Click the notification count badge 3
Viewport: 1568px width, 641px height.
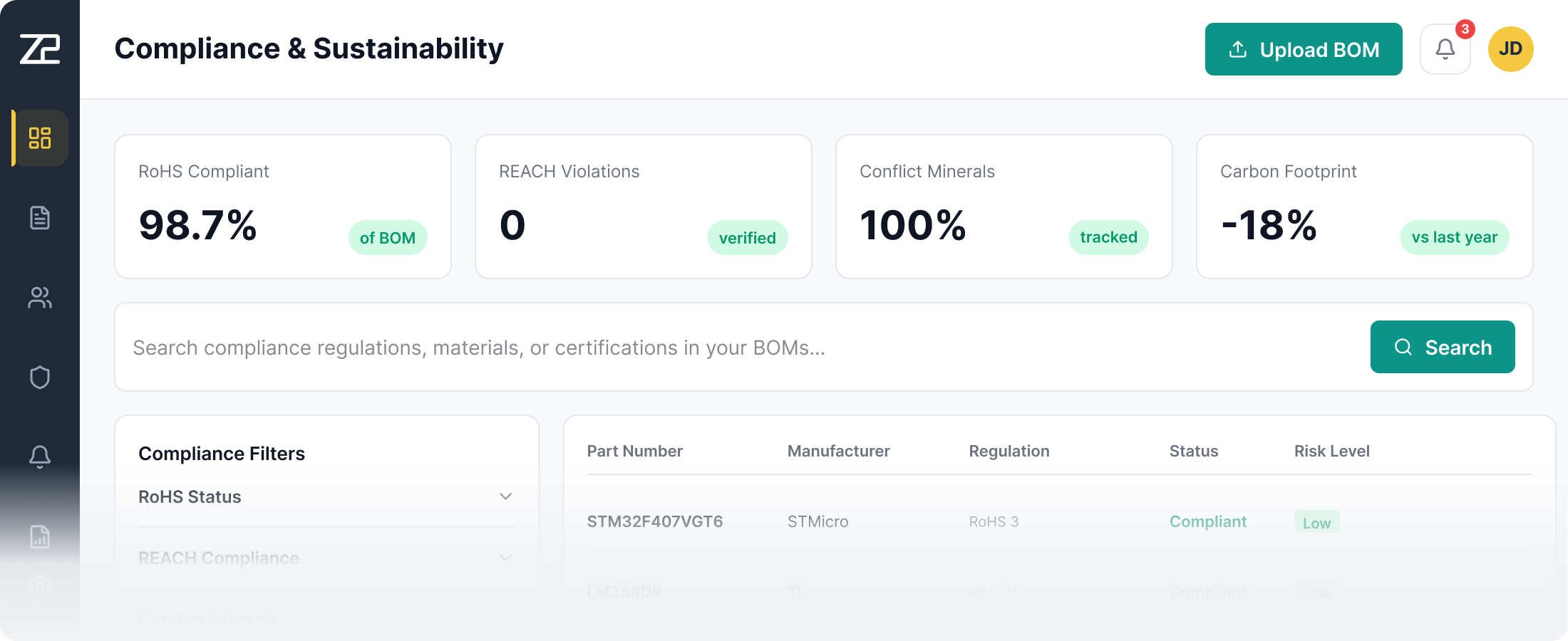(1465, 29)
